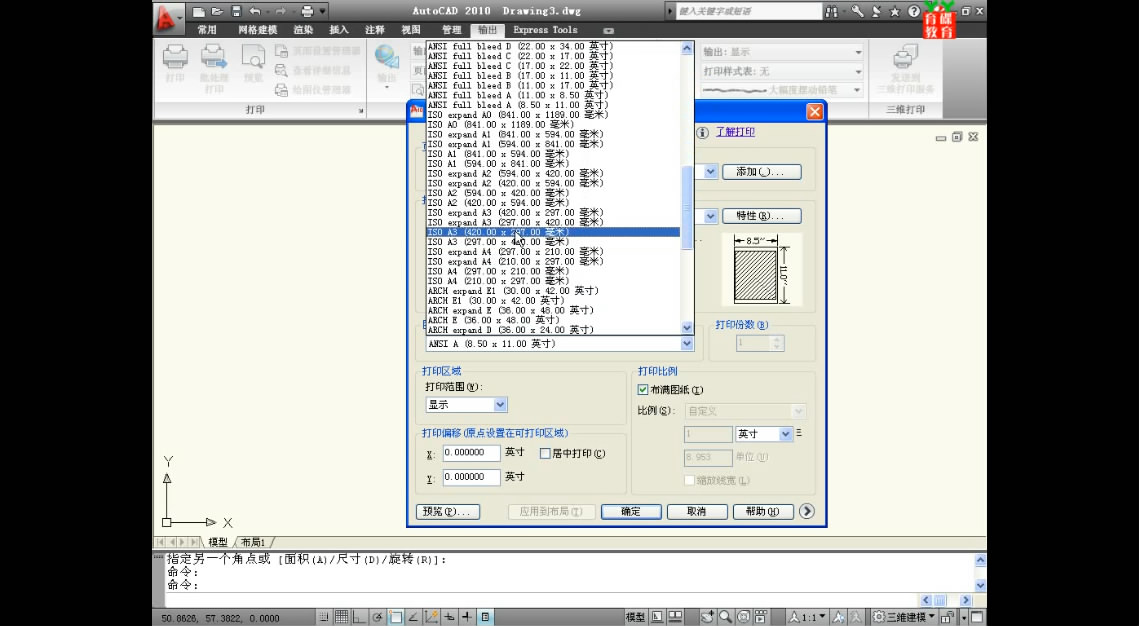Click the Open file icon in quick access toolbar

click(217, 12)
